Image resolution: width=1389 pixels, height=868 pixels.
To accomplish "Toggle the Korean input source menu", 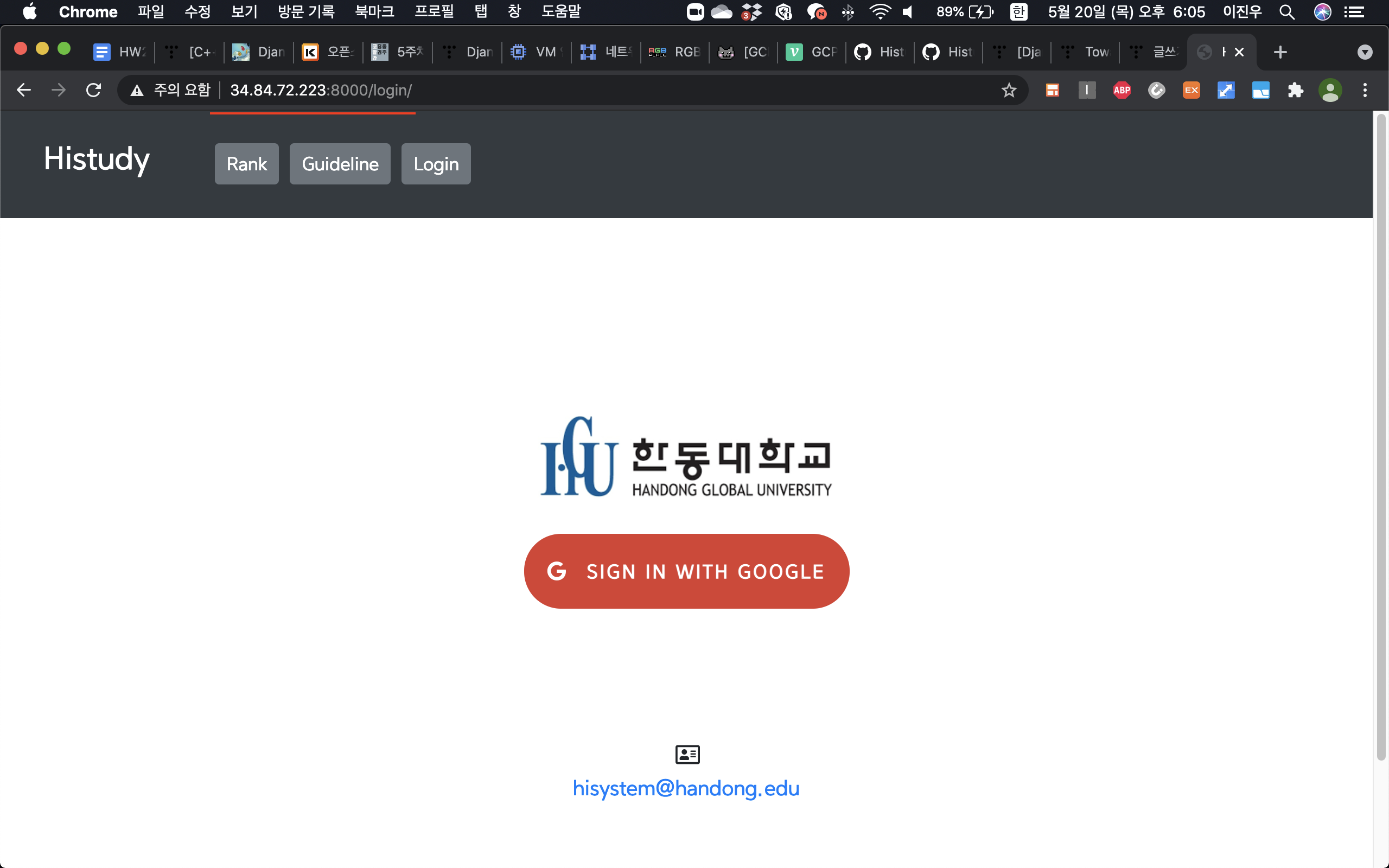I will point(1018,11).
